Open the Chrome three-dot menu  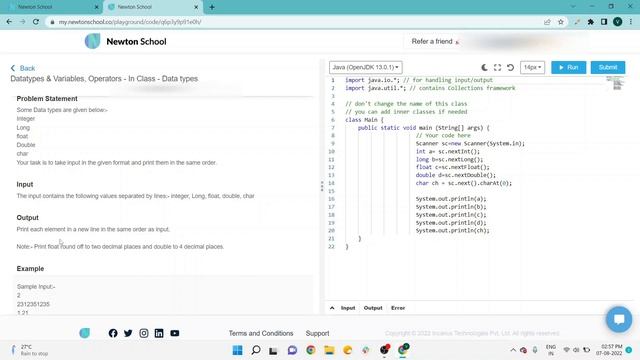[x=631, y=22]
